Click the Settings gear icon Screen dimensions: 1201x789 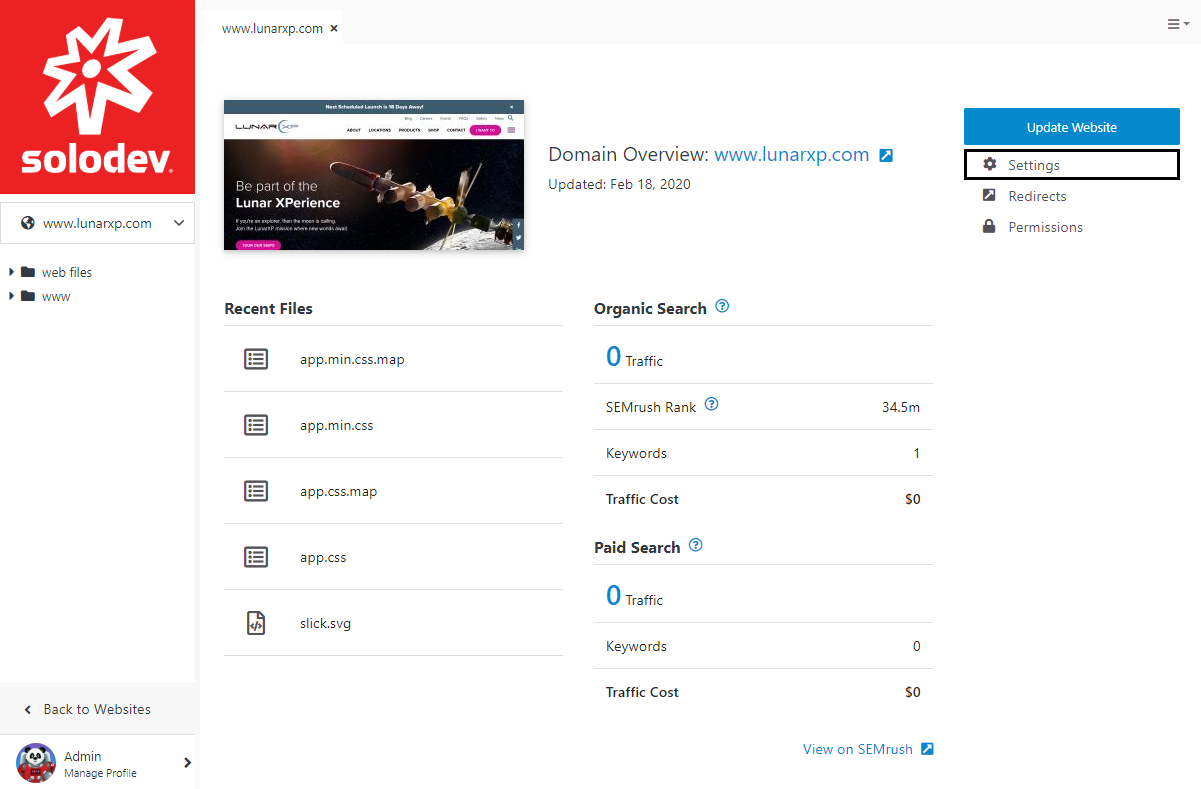click(x=990, y=164)
